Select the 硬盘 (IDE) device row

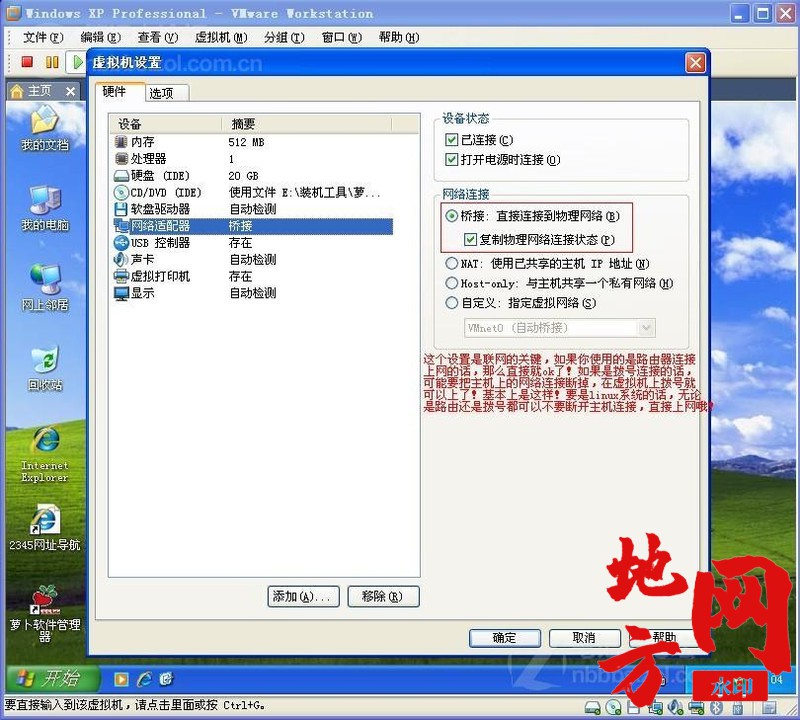253,176
